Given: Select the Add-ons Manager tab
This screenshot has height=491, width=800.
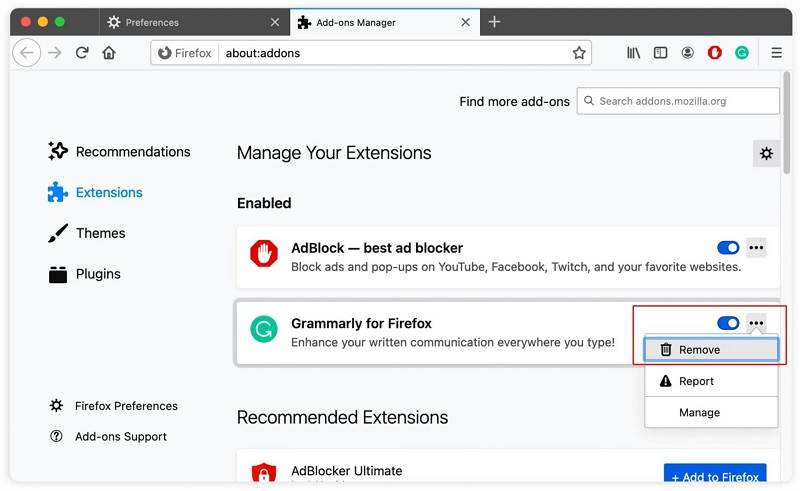Looking at the screenshot, I should pos(385,22).
